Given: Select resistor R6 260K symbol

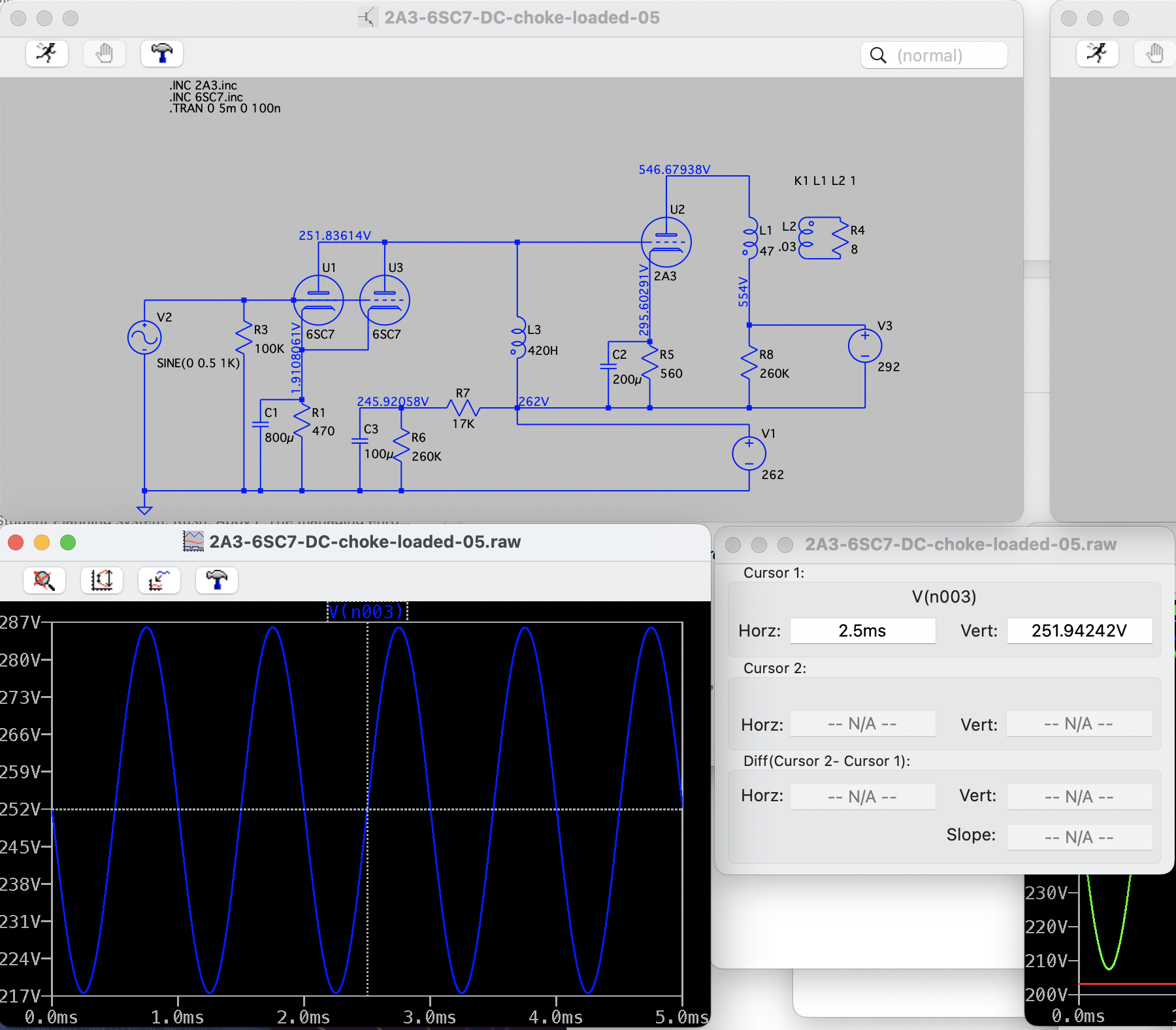Looking at the screenshot, I should [401, 446].
